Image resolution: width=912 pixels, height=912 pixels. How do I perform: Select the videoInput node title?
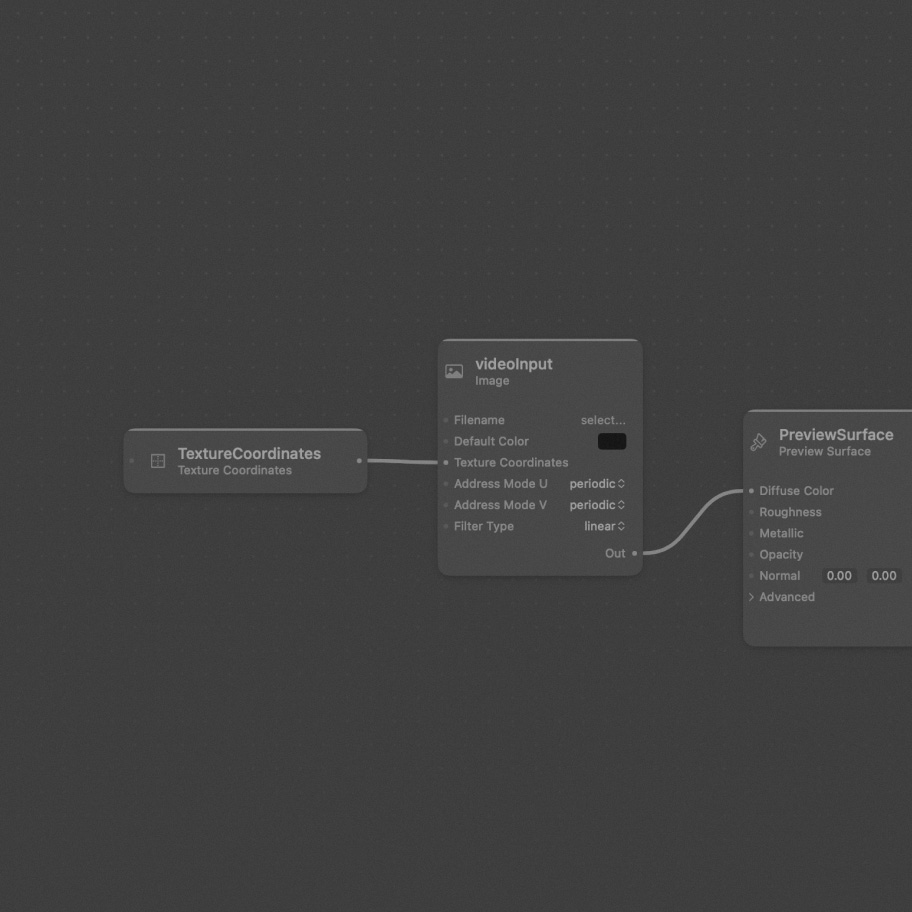click(514, 364)
